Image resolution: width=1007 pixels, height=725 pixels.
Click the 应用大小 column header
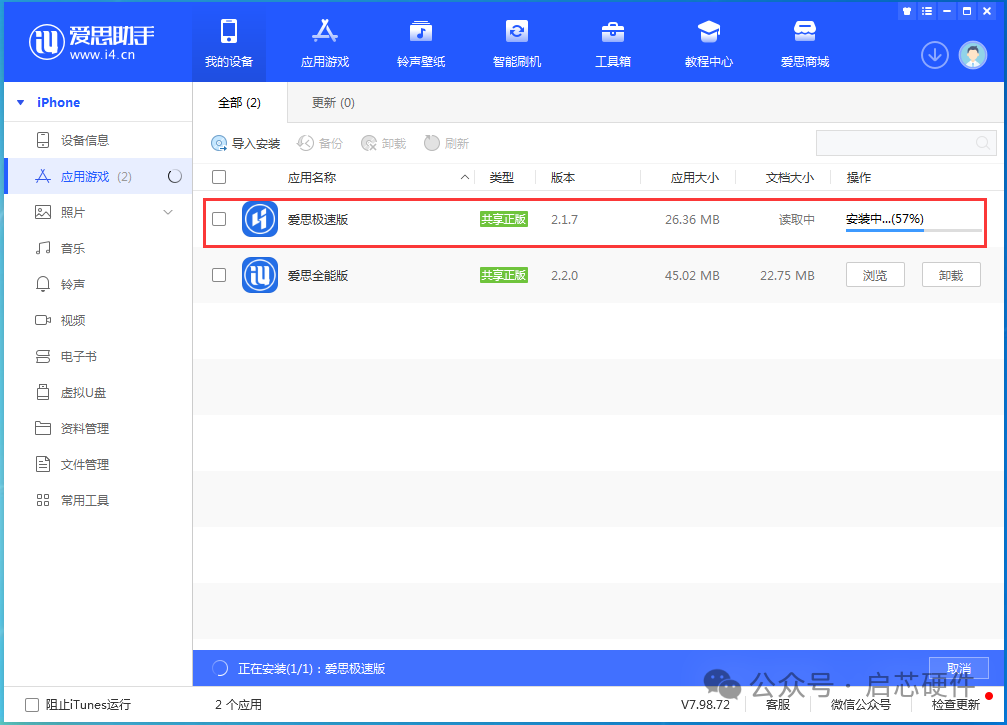point(694,178)
